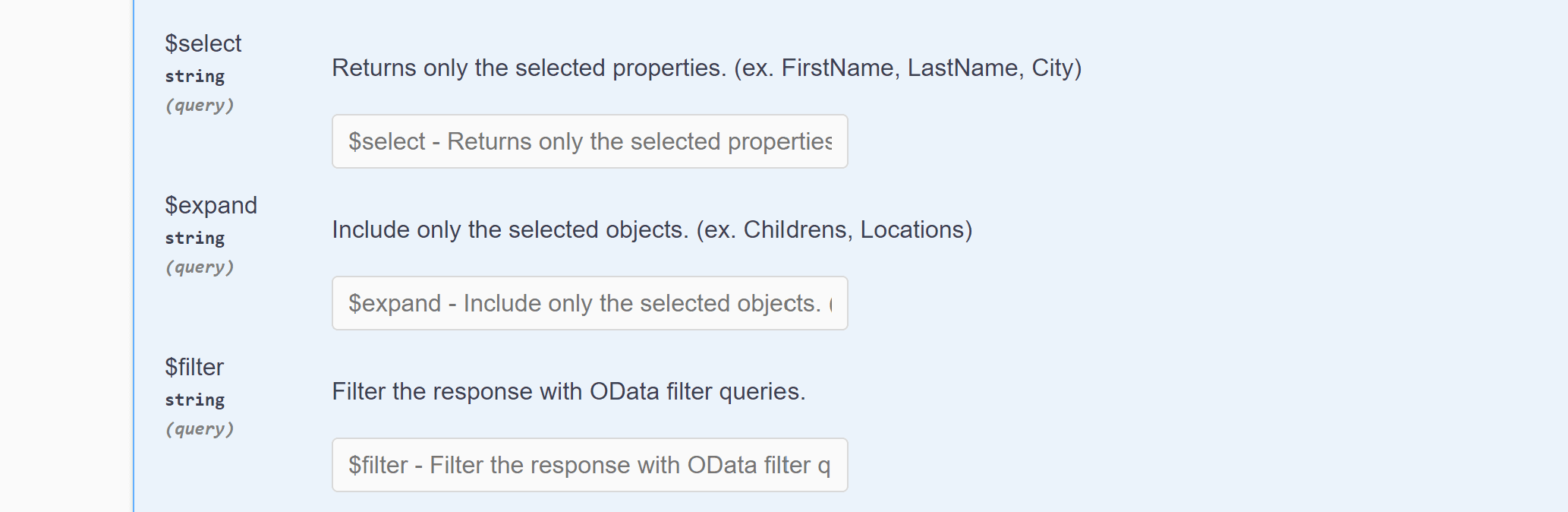The height and width of the screenshot is (512, 1568).
Task: Select the $select parameter name label
Action: coord(203,43)
